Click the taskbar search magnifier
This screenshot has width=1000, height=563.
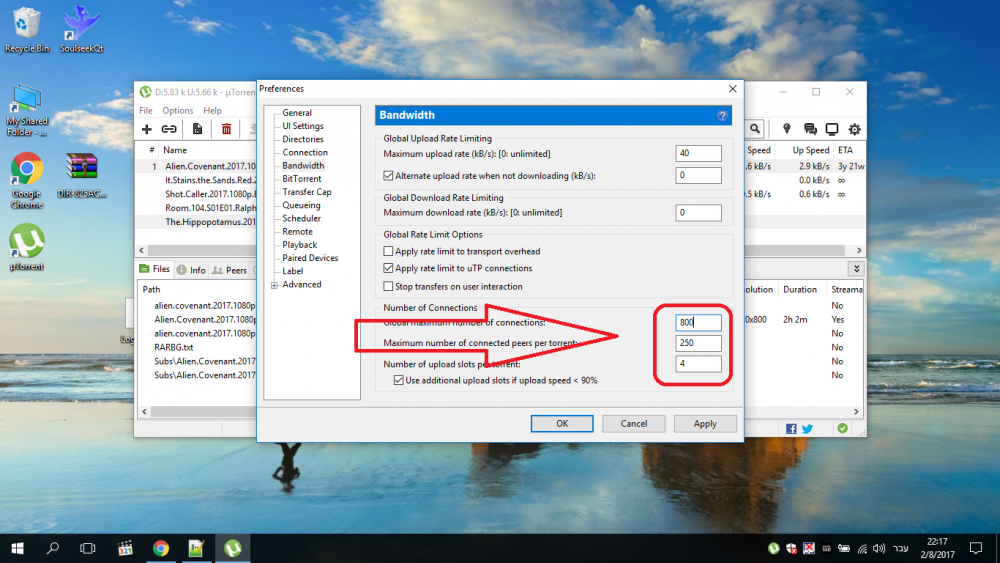pos(53,548)
